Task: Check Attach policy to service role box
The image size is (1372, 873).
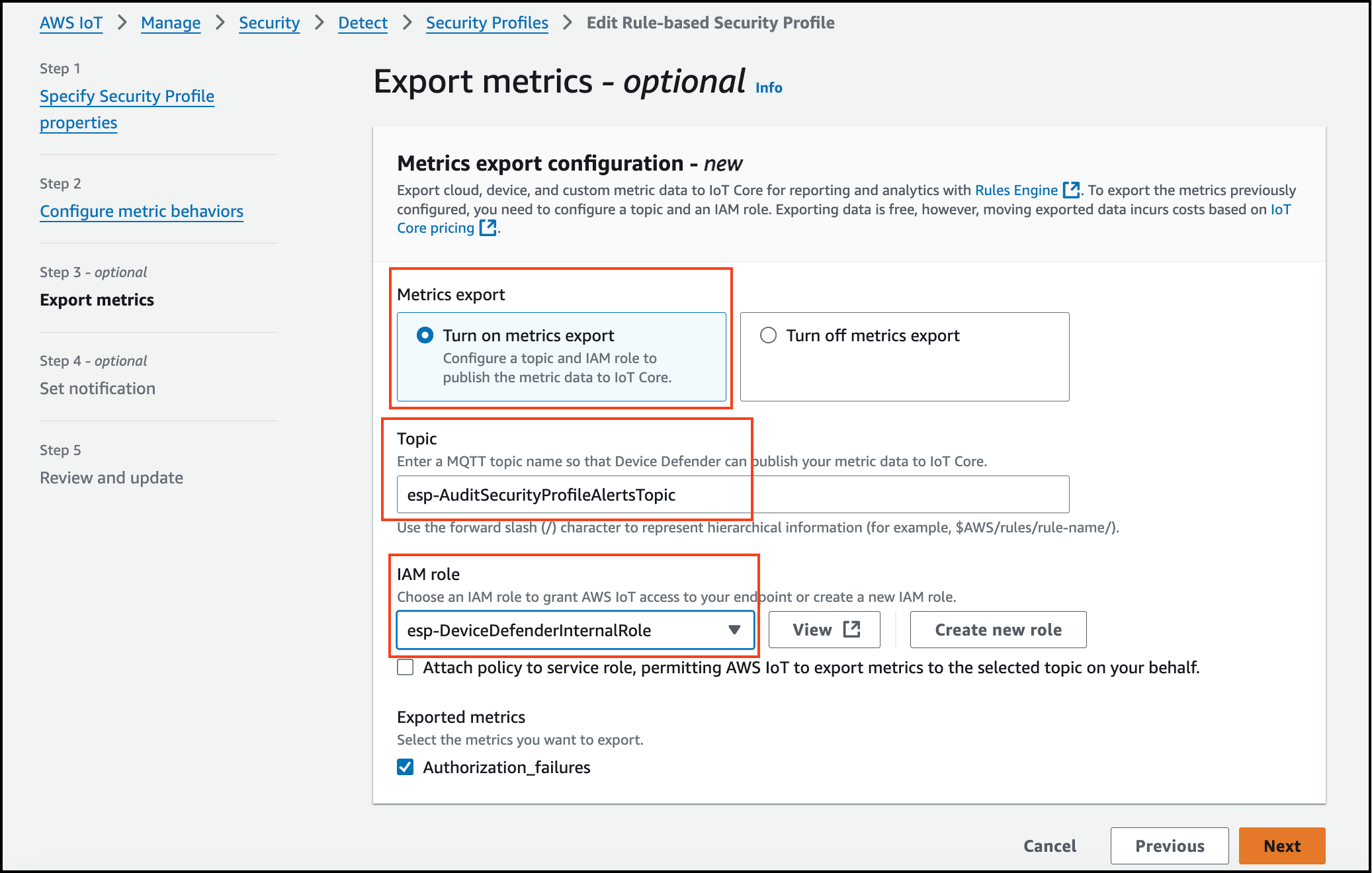Action: pyautogui.click(x=406, y=667)
